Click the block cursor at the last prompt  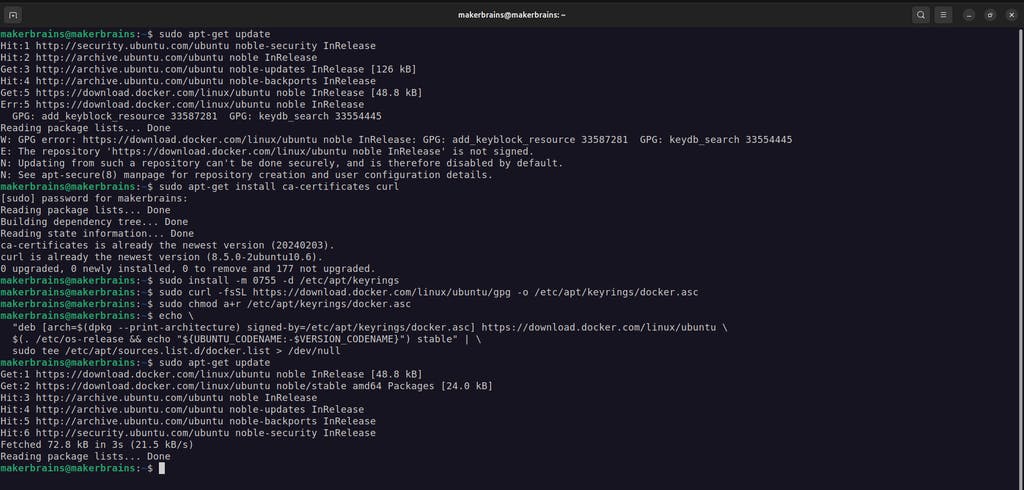[x=161, y=468]
